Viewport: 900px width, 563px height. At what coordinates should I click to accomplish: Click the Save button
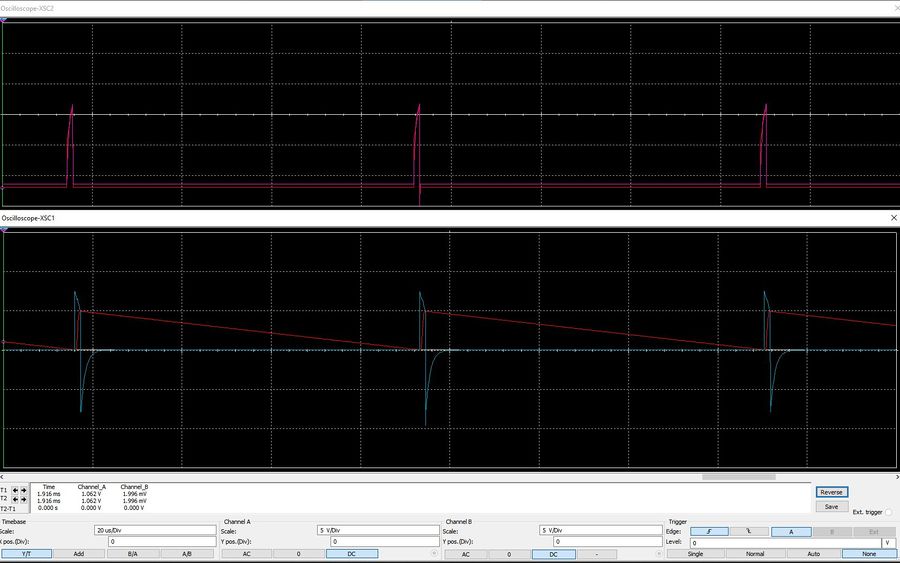831,507
